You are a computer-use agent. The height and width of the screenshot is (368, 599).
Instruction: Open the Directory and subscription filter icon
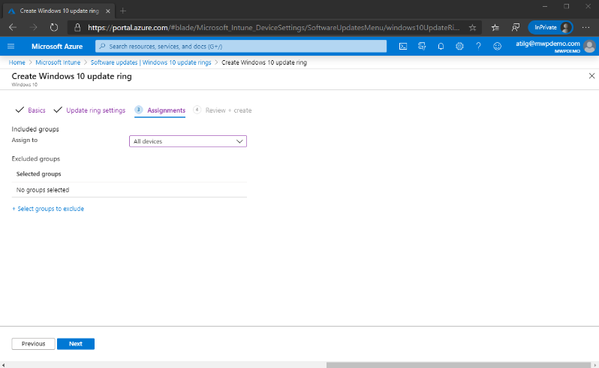[x=422, y=46]
